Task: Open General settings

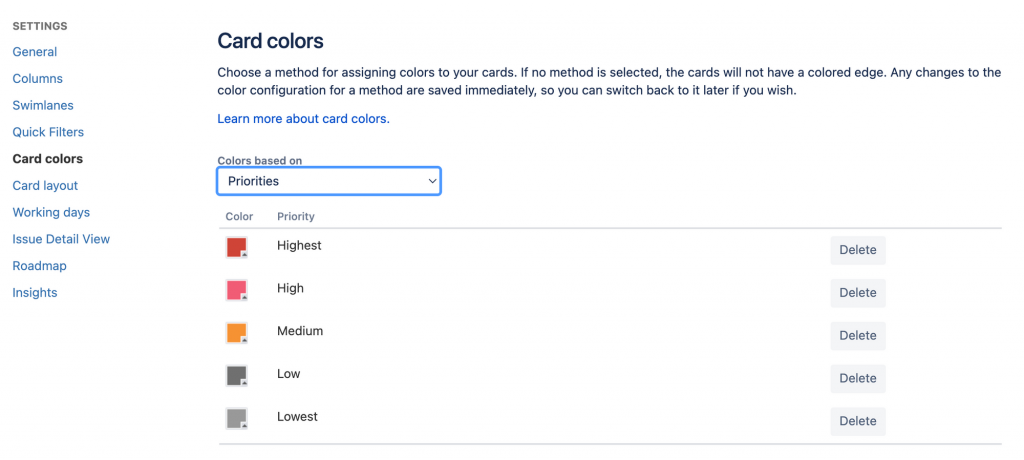Action: 35,52
